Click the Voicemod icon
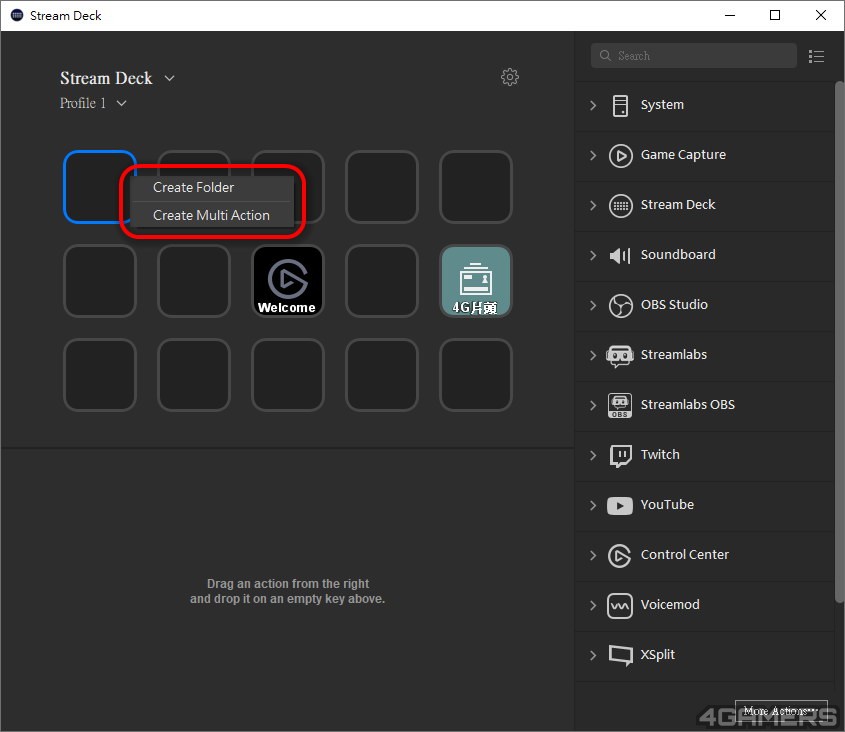845x732 pixels. click(x=620, y=606)
